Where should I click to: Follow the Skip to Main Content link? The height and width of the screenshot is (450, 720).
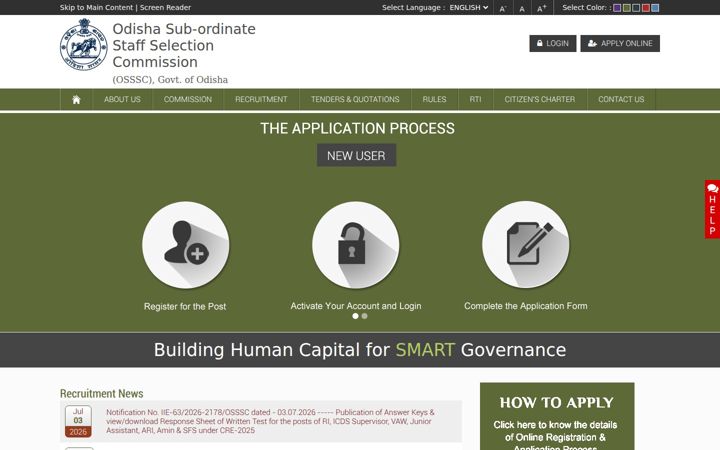pos(96,7)
